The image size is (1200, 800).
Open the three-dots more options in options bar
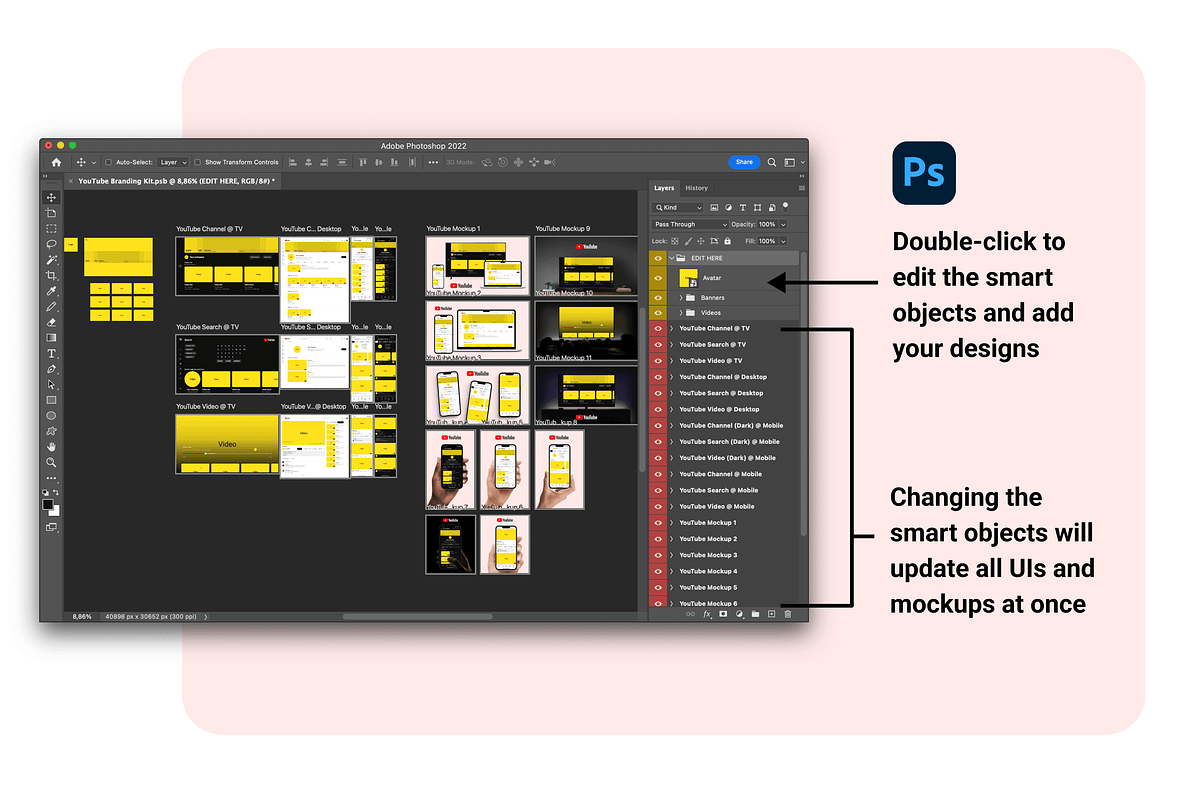click(433, 162)
